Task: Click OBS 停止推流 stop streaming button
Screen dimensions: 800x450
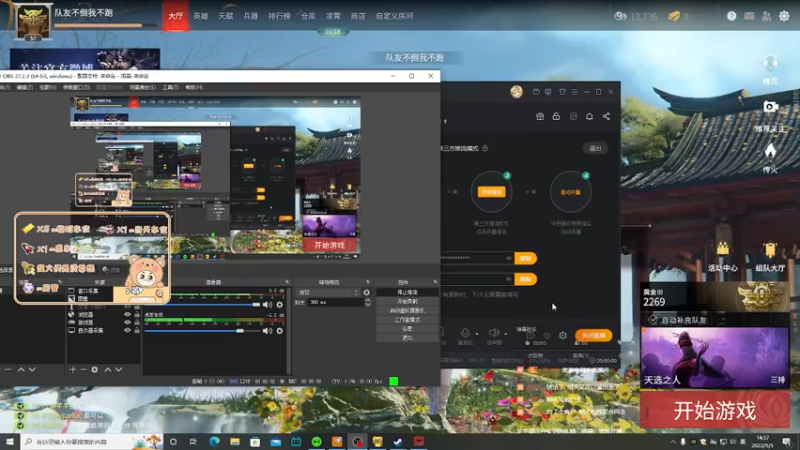Action: pyautogui.click(x=407, y=292)
